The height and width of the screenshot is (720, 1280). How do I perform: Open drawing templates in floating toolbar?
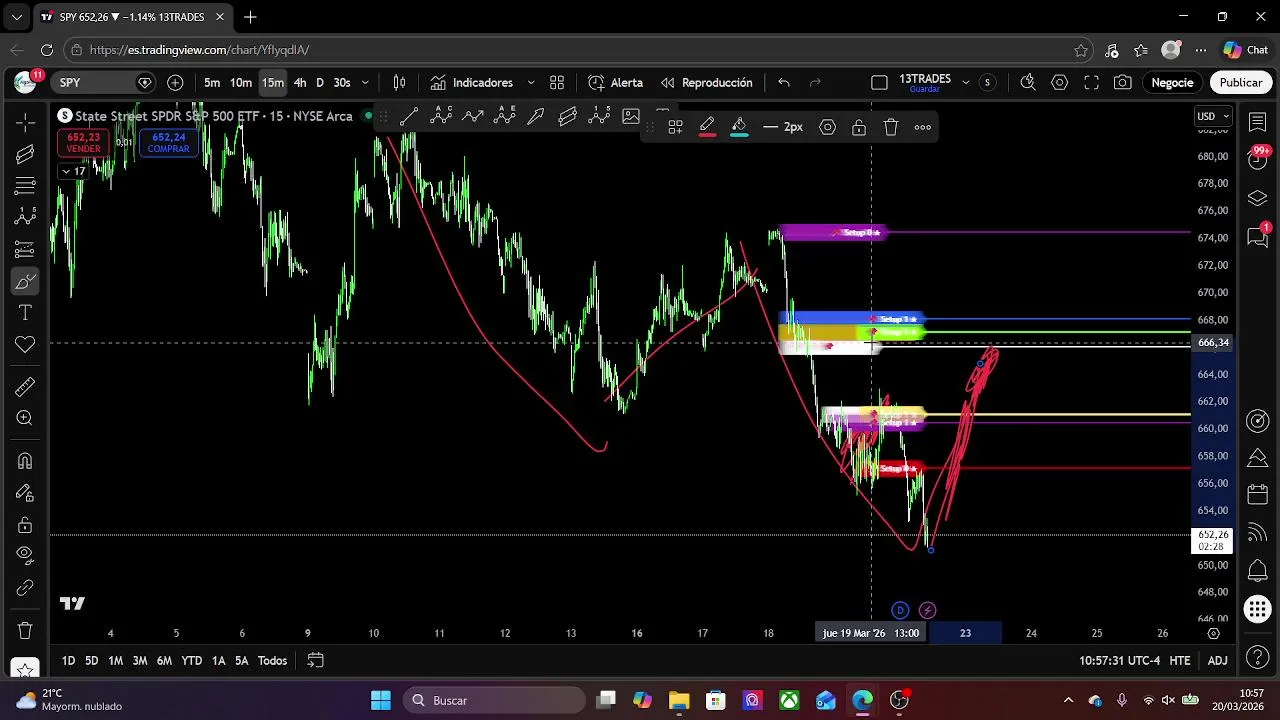coord(676,127)
